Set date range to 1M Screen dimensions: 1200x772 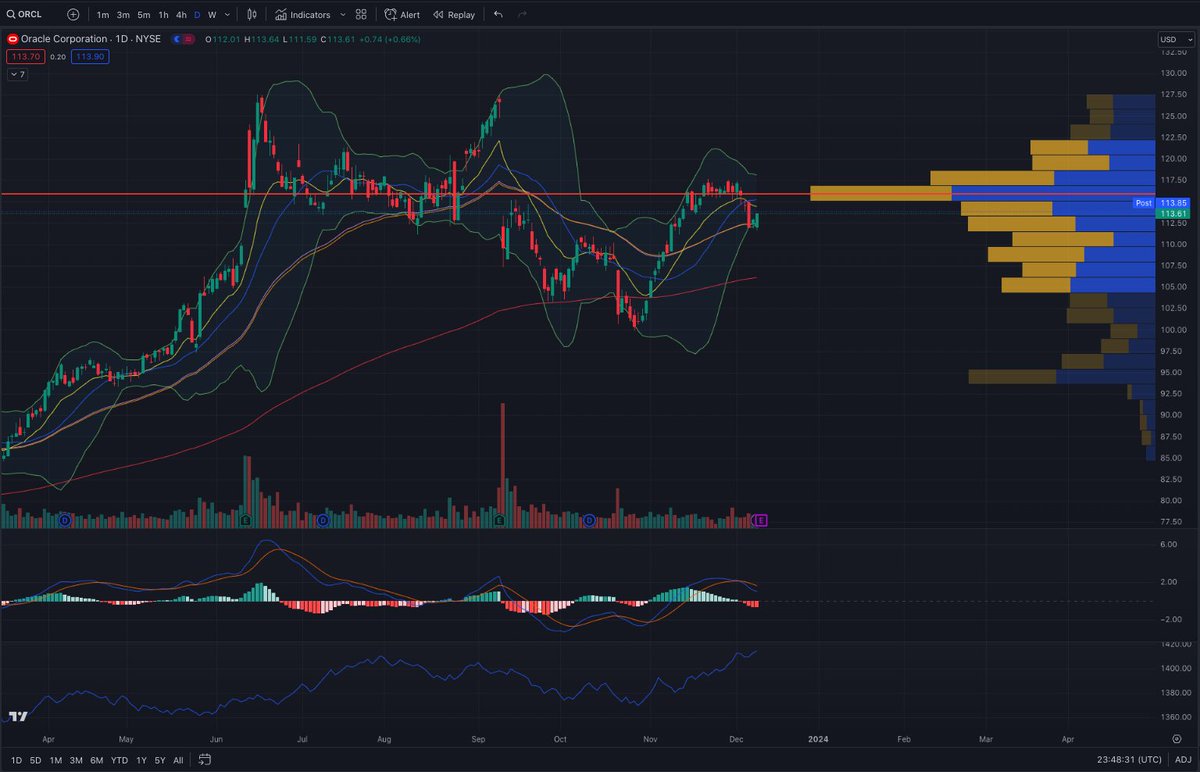[55, 760]
